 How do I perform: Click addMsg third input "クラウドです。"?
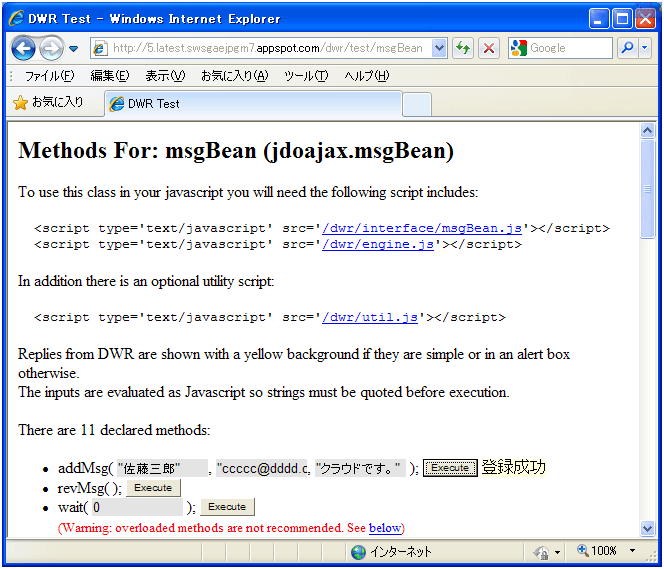(360, 468)
